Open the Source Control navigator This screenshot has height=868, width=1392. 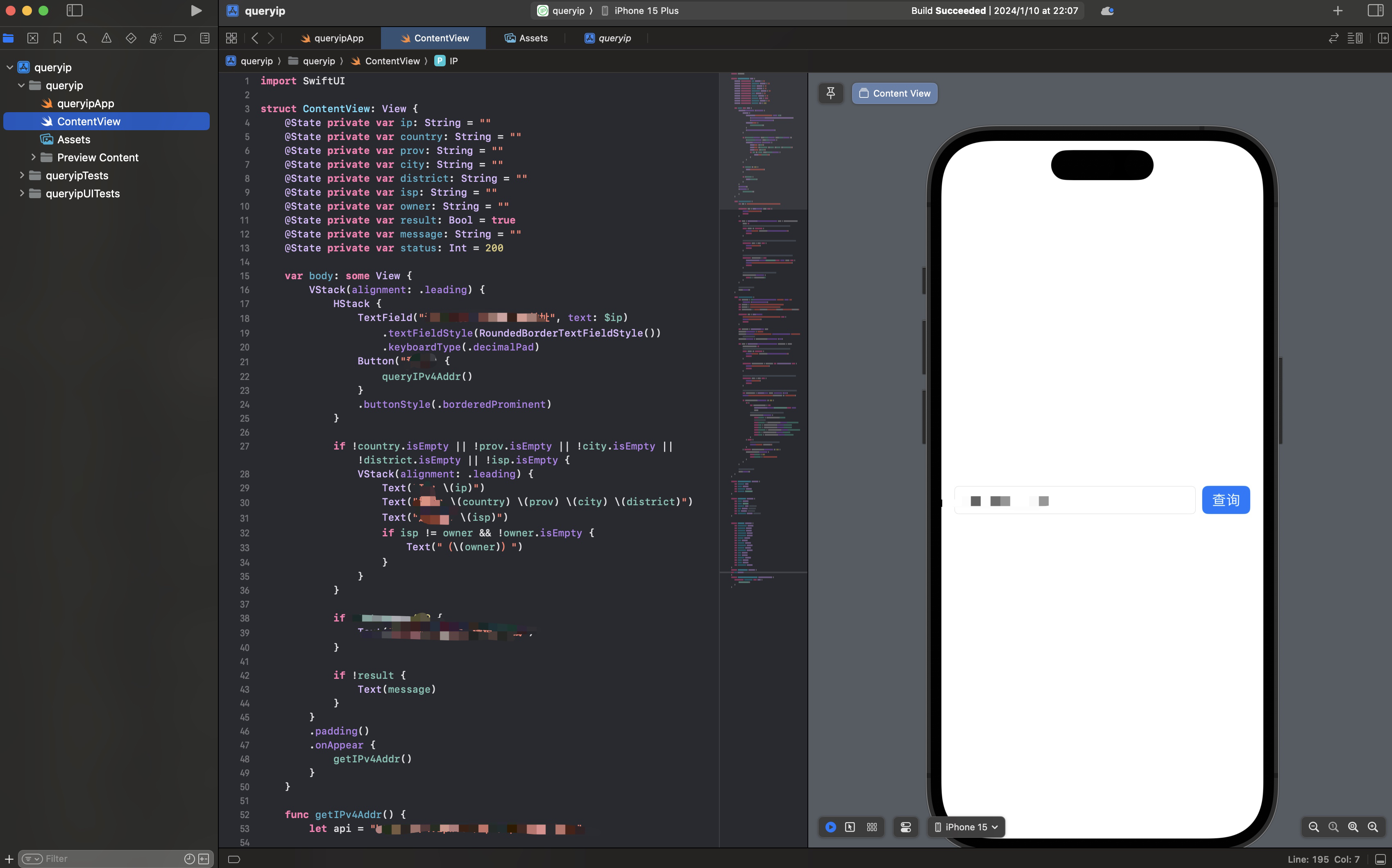tap(33, 38)
